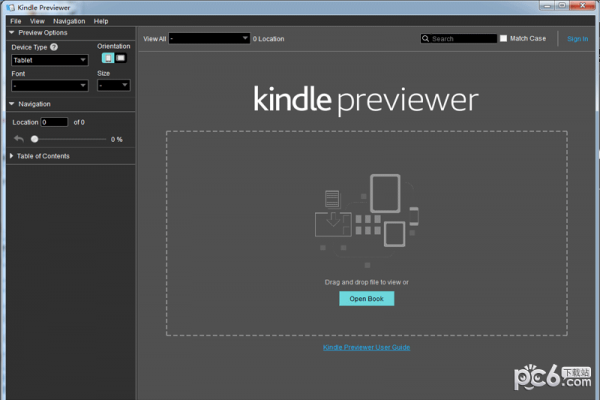Open Device Type help question mark
600x400 pixels.
pos(54,47)
